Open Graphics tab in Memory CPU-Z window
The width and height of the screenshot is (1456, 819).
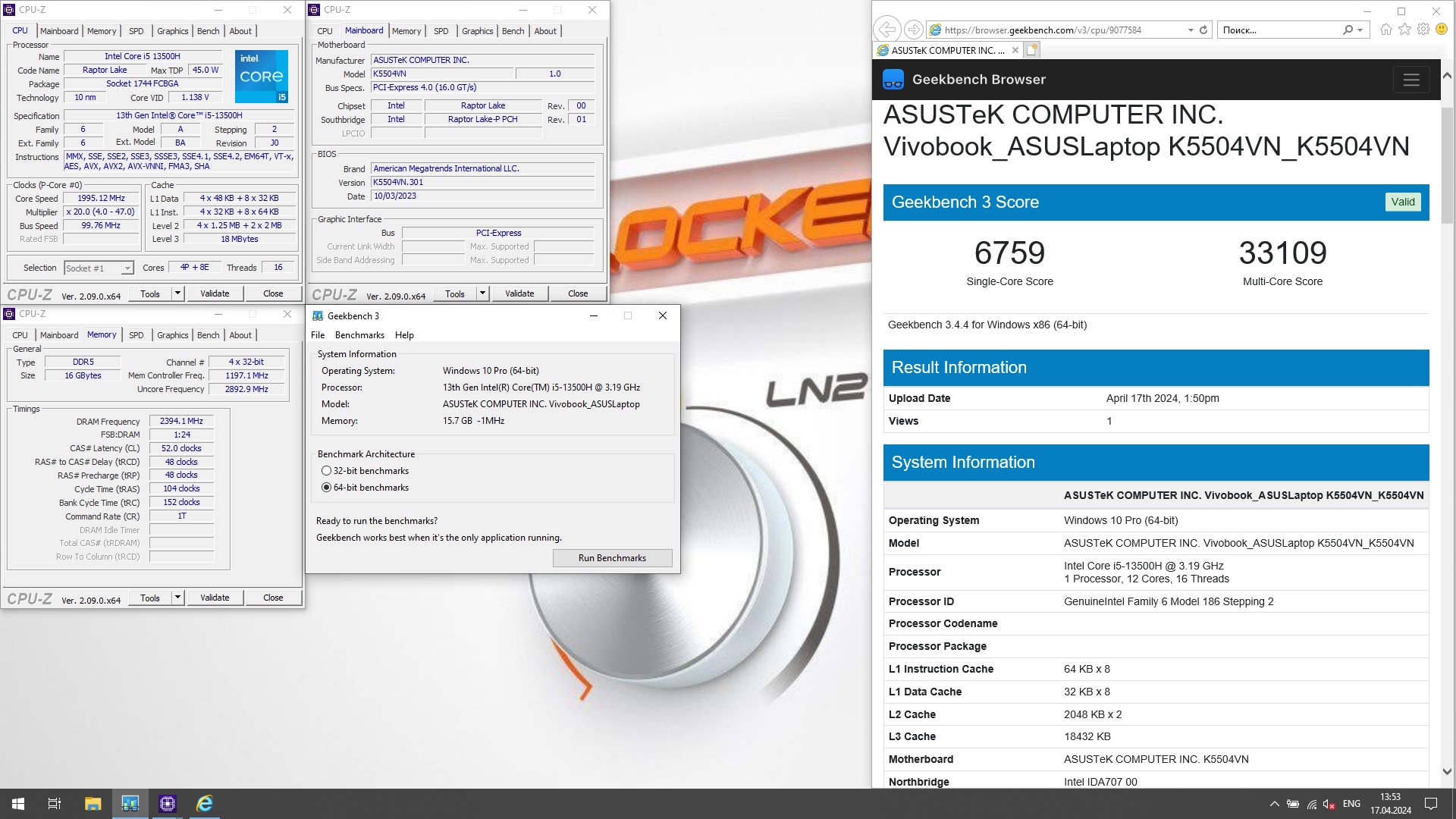pyautogui.click(x=173, y=335)
